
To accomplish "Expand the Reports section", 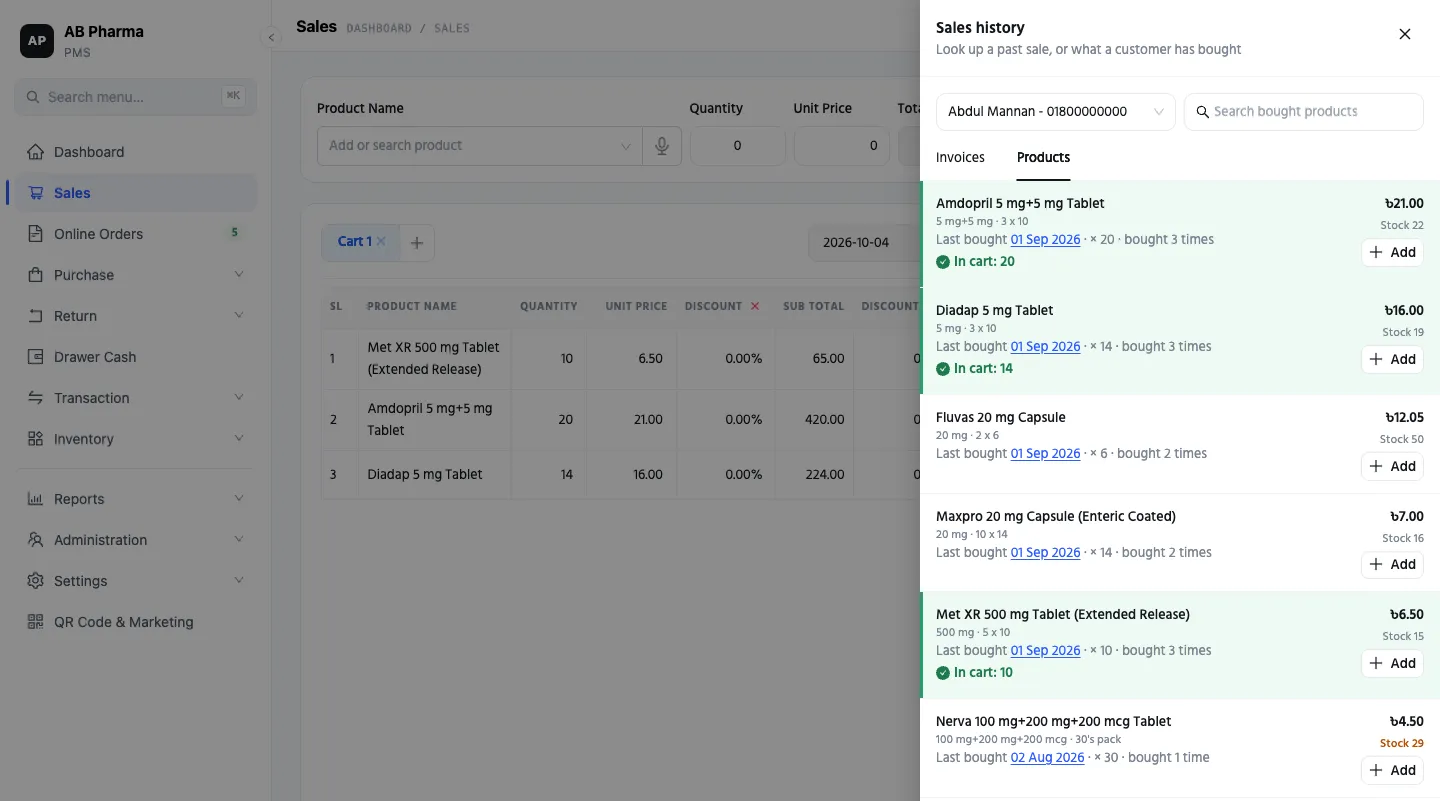I will coord(136,499).
